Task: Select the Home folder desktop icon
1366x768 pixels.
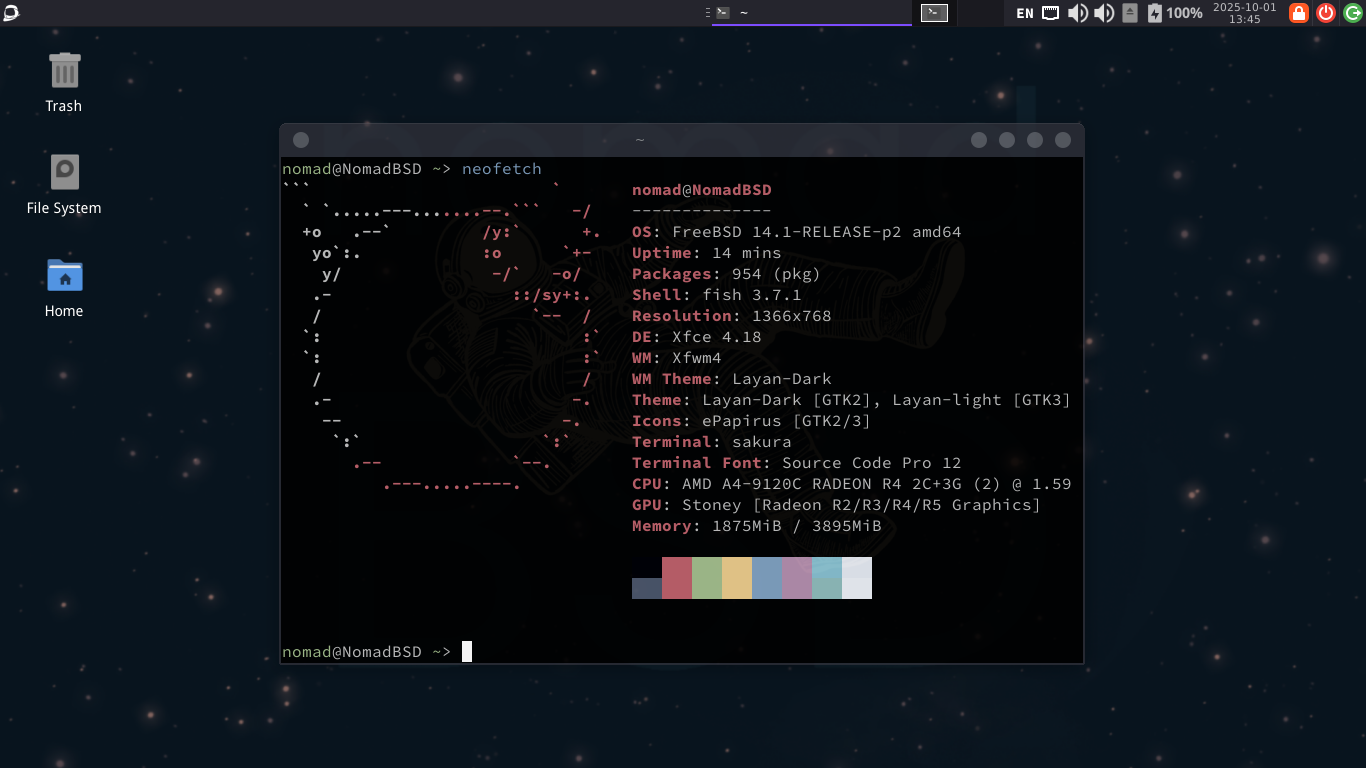Action: pyautogui.click(x=64, y=287)
